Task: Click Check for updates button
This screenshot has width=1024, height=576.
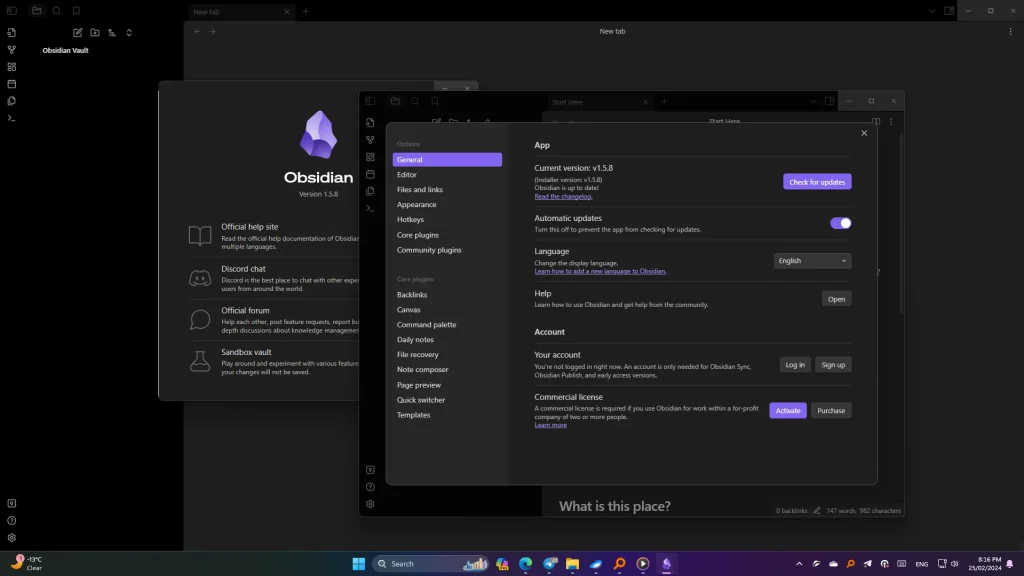Action: point(817,182)
